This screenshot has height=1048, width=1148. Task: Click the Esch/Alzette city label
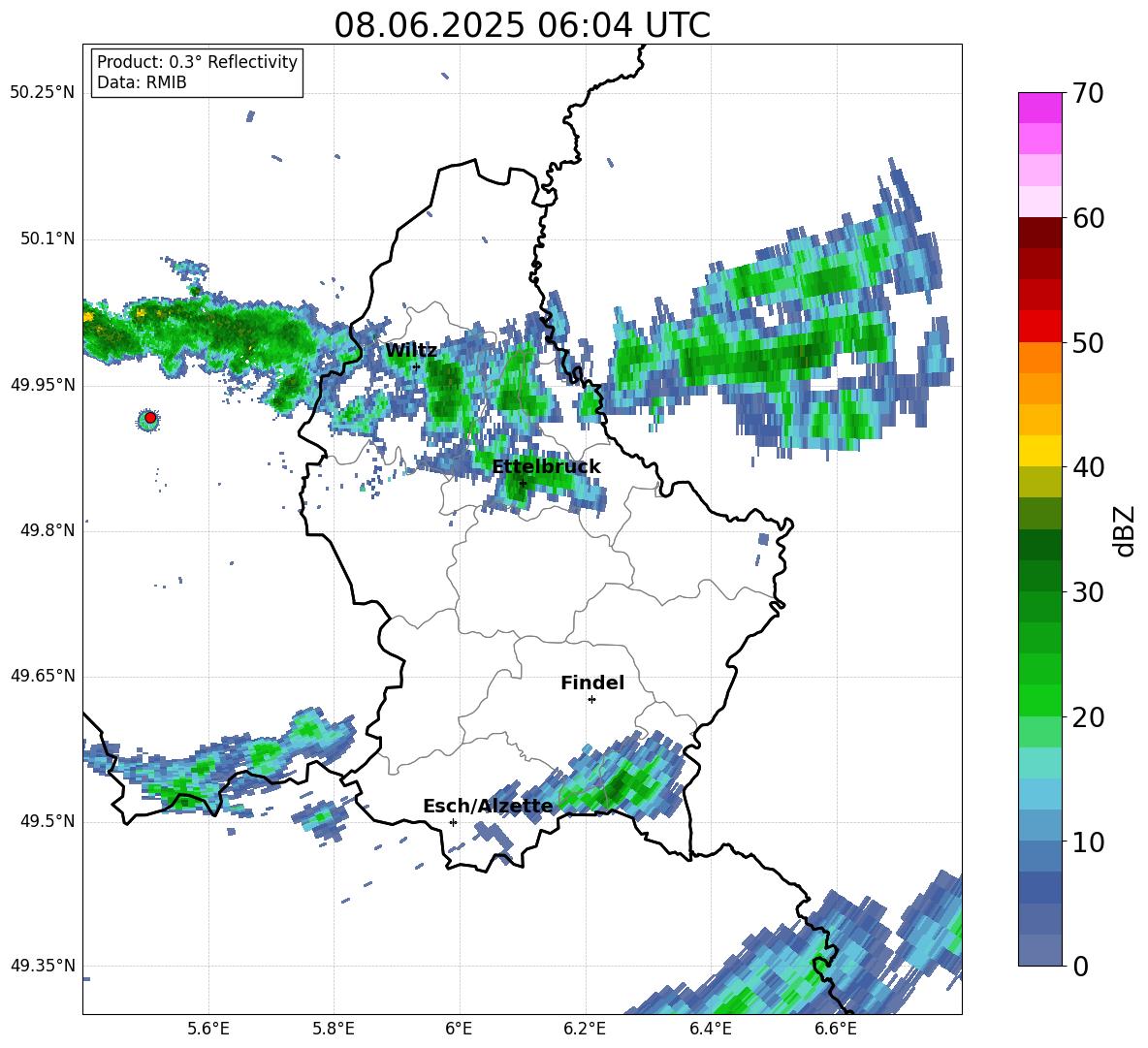click(488, 807)
